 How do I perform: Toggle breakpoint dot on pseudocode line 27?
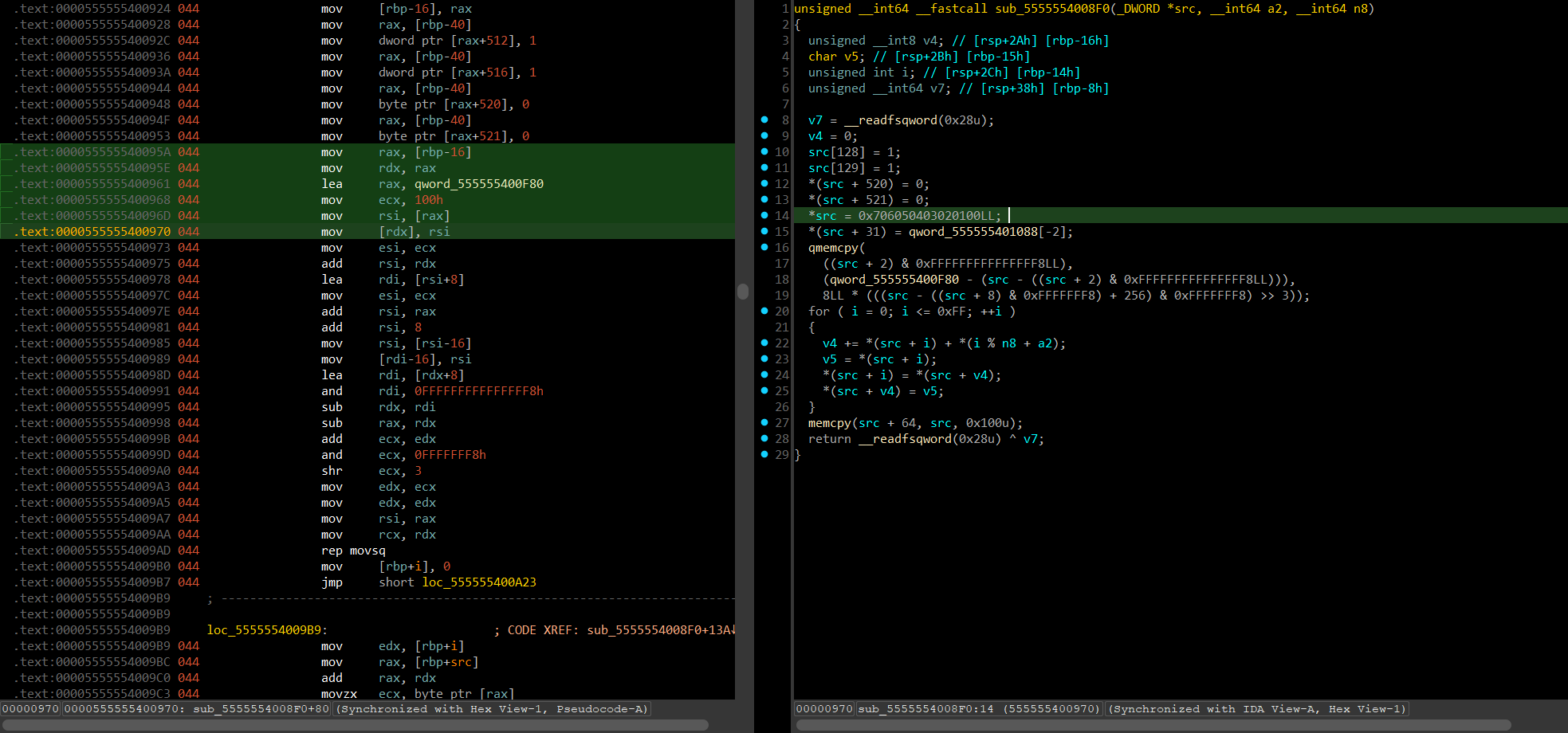pyautogui.click(x=764, y=422)
